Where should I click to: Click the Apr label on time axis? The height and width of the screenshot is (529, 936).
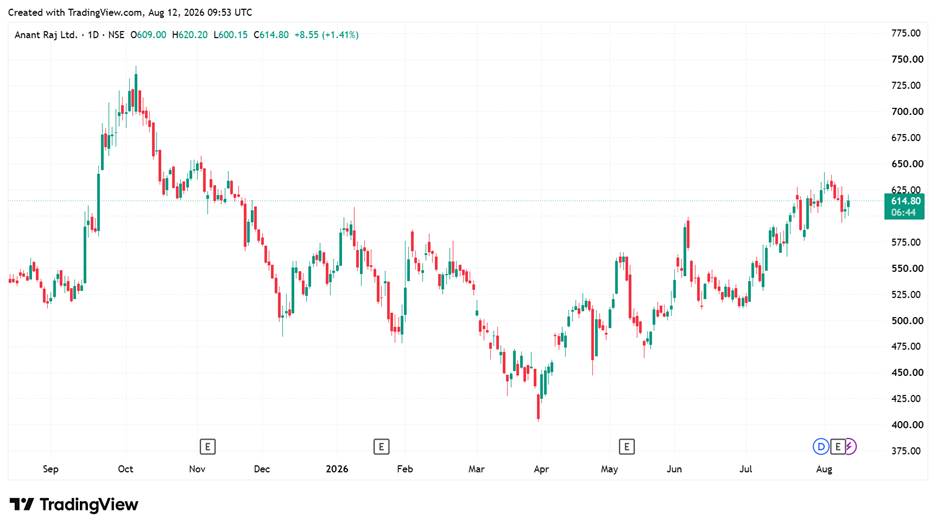point(541,469)
